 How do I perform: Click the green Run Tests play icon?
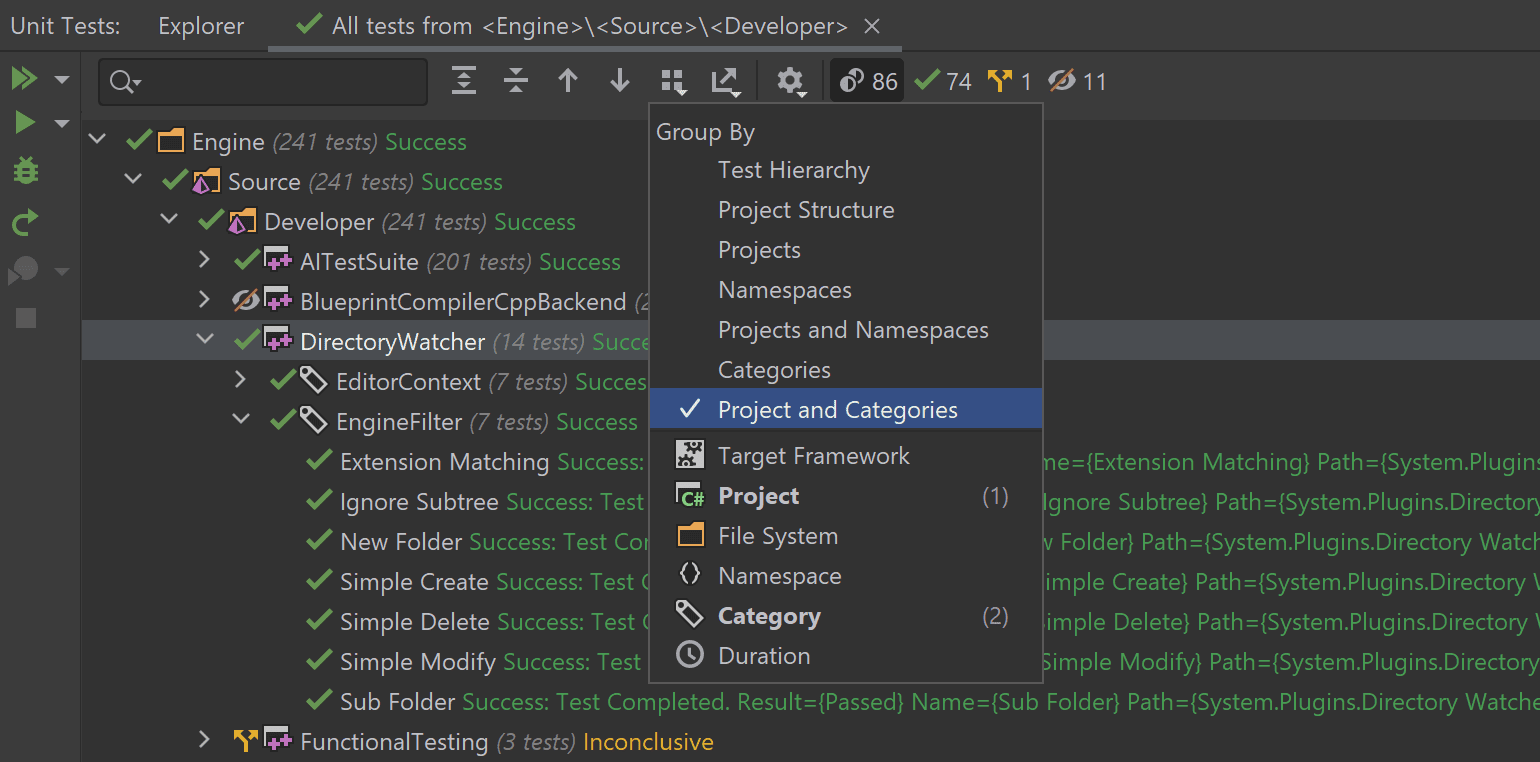point(24,123)
